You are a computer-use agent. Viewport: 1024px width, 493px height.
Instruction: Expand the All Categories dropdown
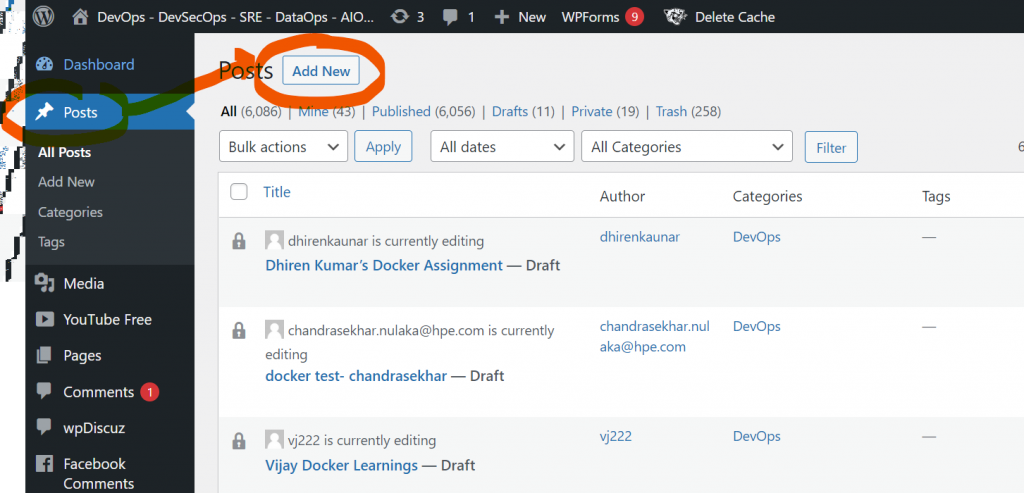tap(686, 147)
